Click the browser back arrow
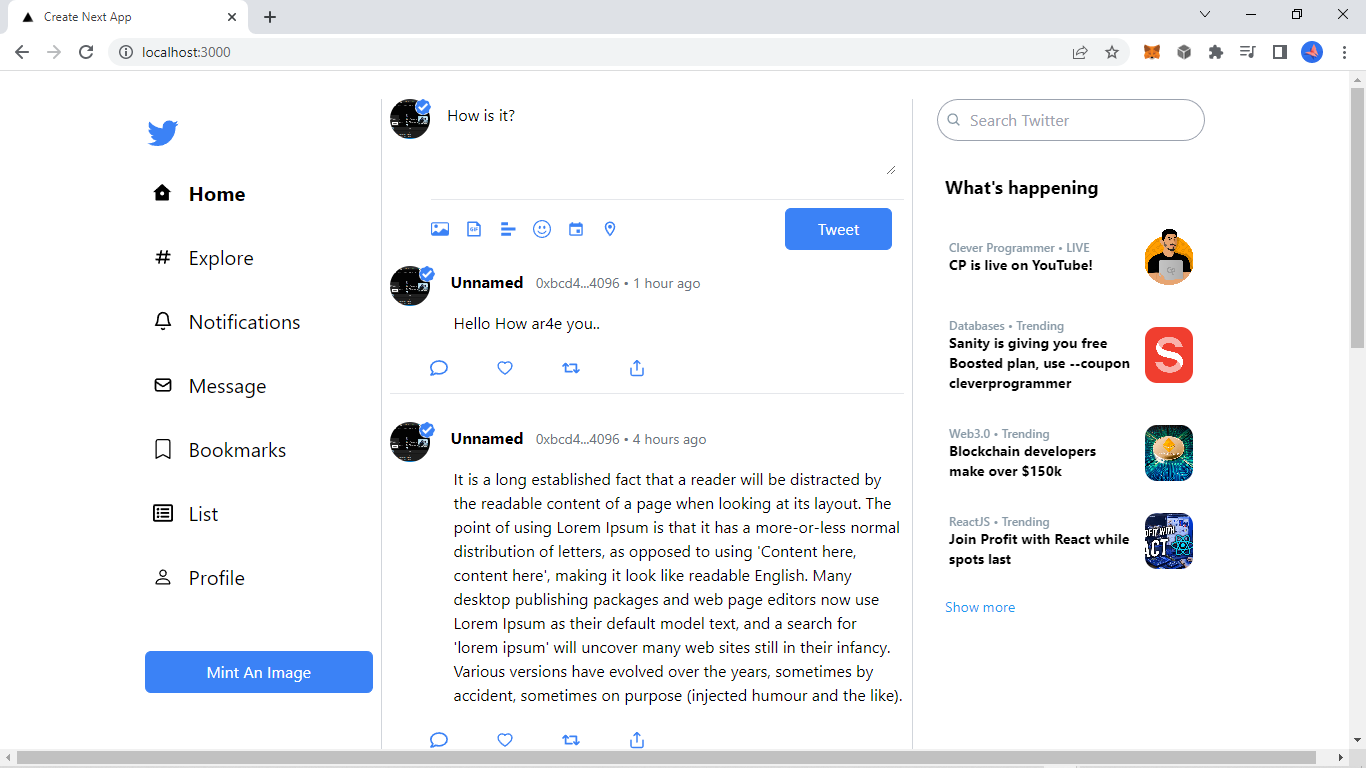Image resolution: width=1366 pixels, height=768 pixels. [x=22, y=52]
